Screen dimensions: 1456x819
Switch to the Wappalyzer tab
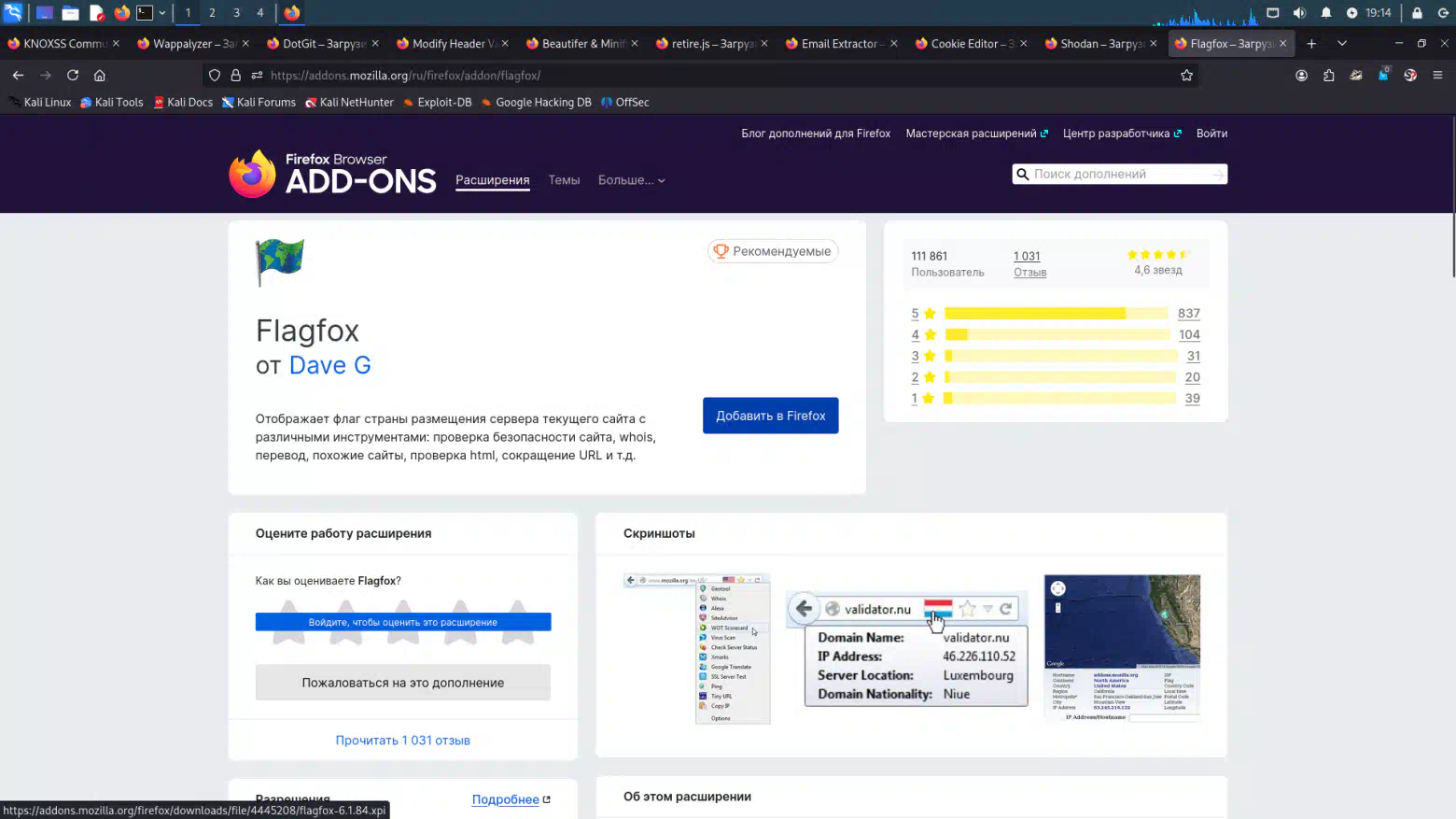[194, 44]
